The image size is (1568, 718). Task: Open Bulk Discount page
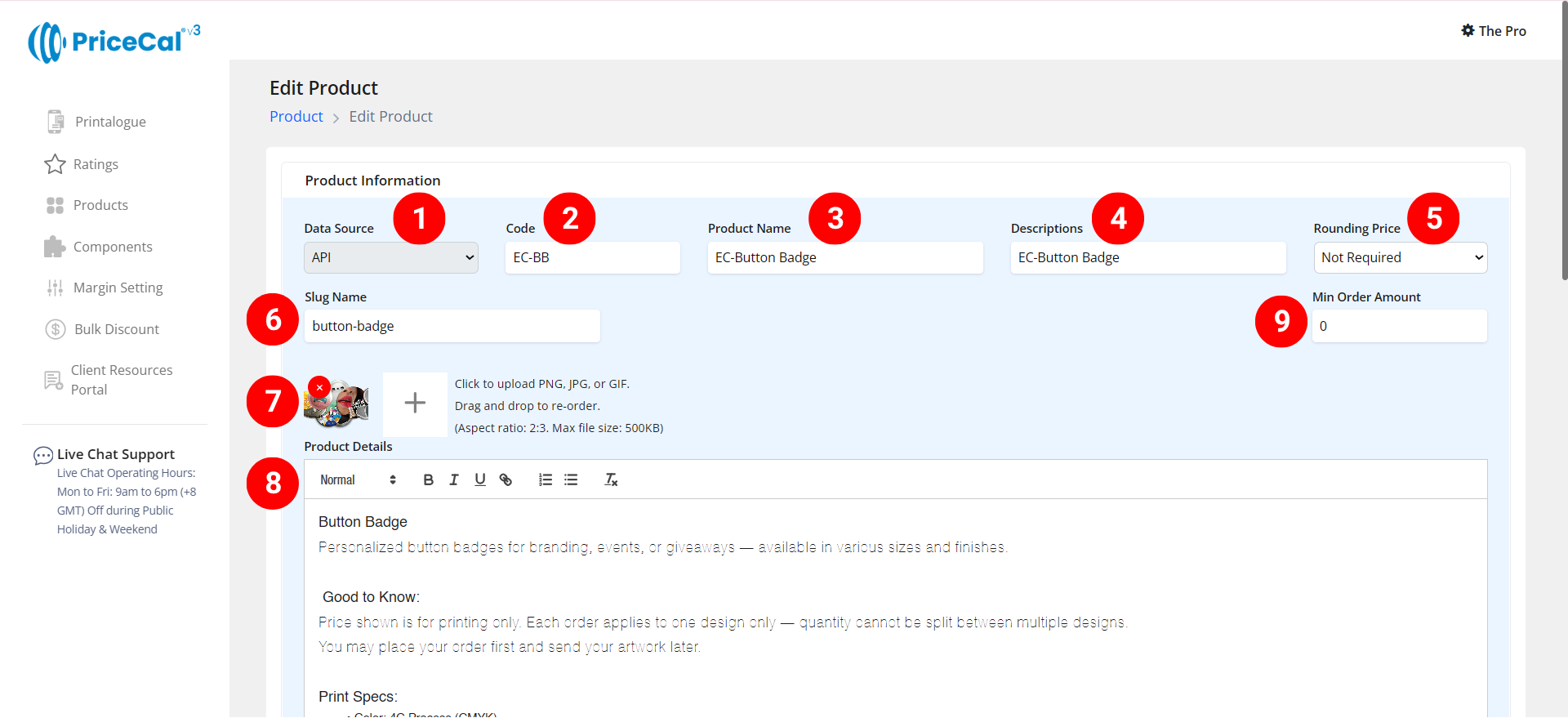tap(116, 330)
